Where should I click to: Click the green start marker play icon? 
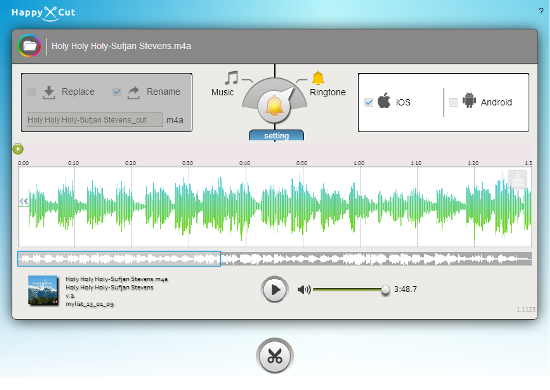pos(18,149)
